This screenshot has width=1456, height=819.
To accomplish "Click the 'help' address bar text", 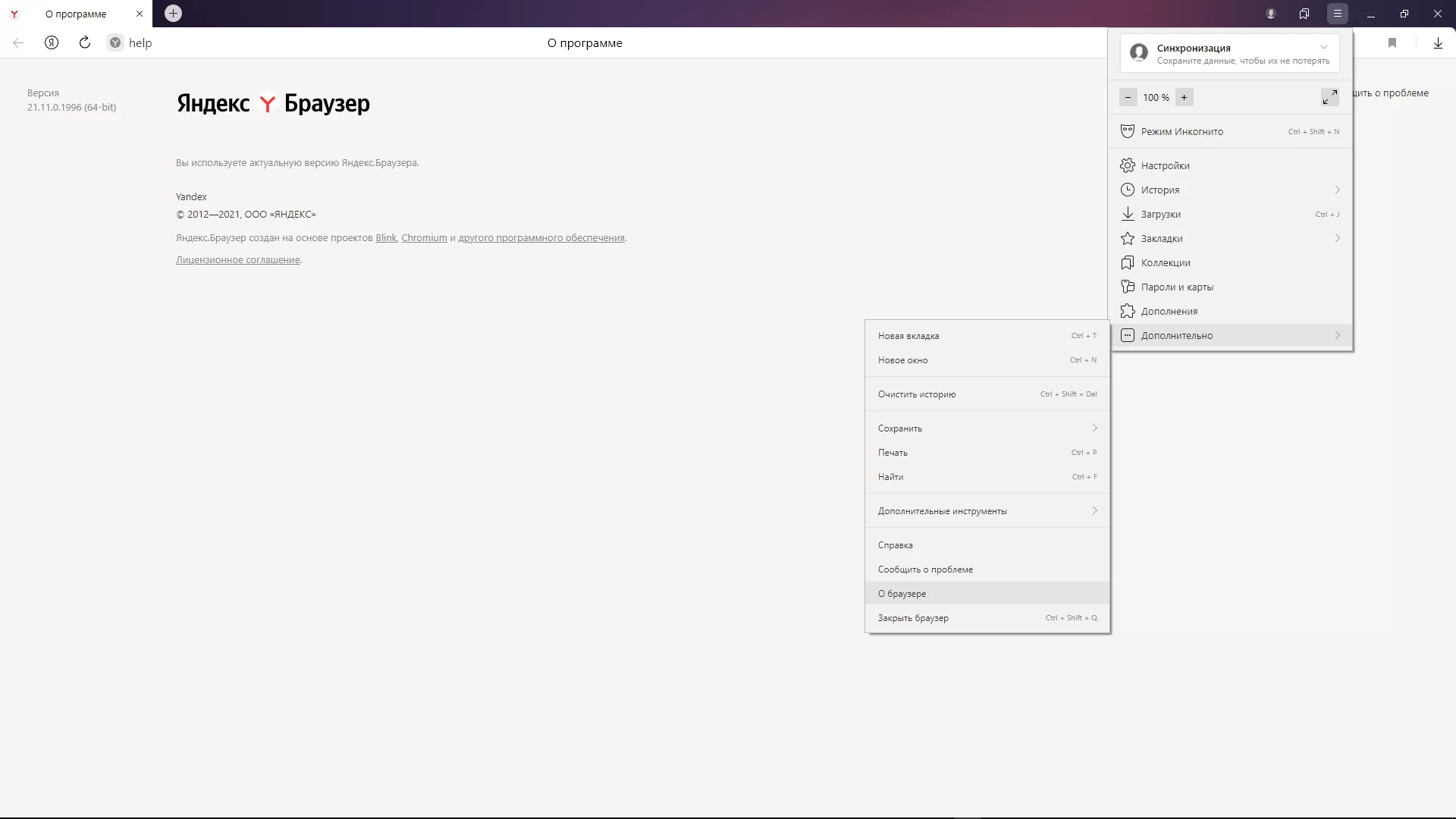I will (x=140, y=42).
